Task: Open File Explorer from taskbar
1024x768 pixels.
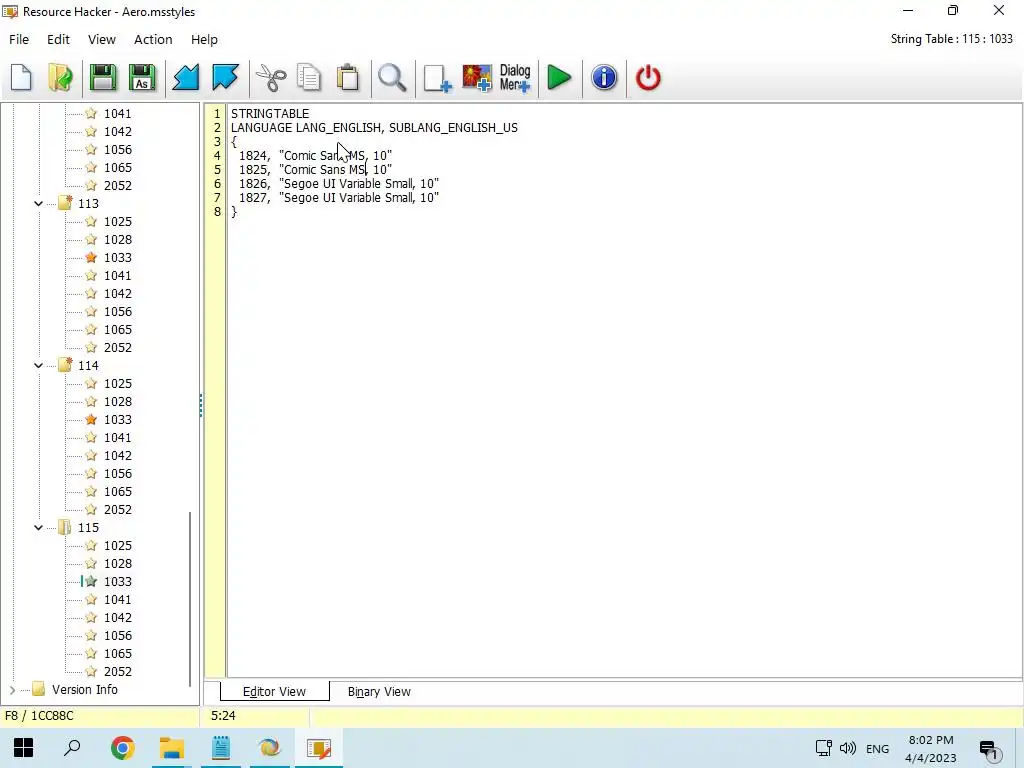Action: pyautogui.click(x=172, y=748)
